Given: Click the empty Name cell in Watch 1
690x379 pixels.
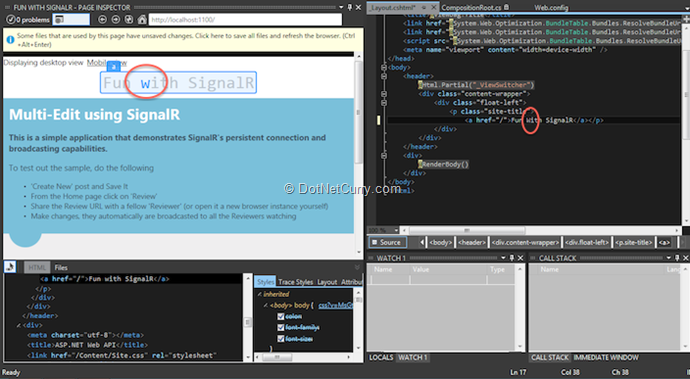Looking at the screenshot, I should pyautogui.click(x=390, y=280).
